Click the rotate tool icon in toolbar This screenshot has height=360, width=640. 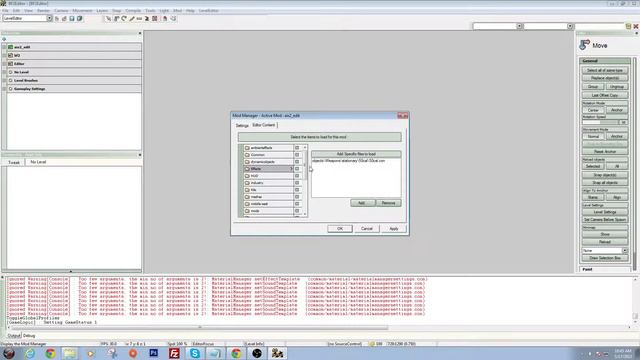click(x=124, y=18)
